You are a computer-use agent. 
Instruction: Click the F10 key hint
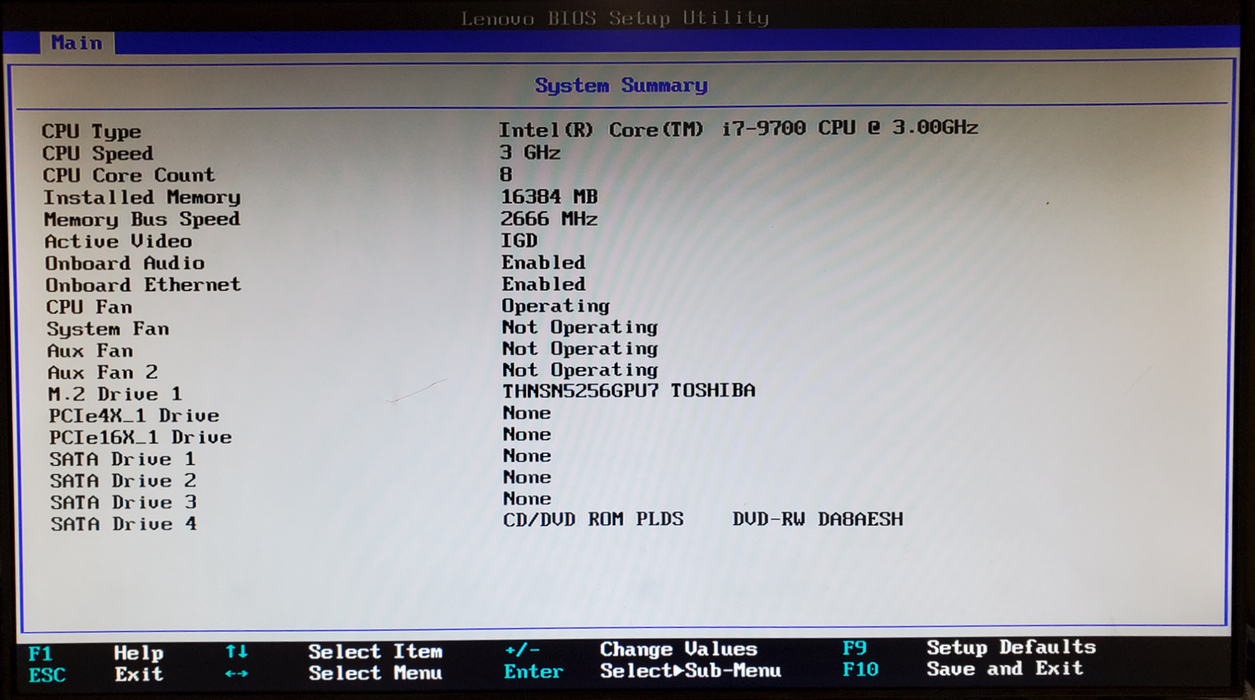point(861,669)
